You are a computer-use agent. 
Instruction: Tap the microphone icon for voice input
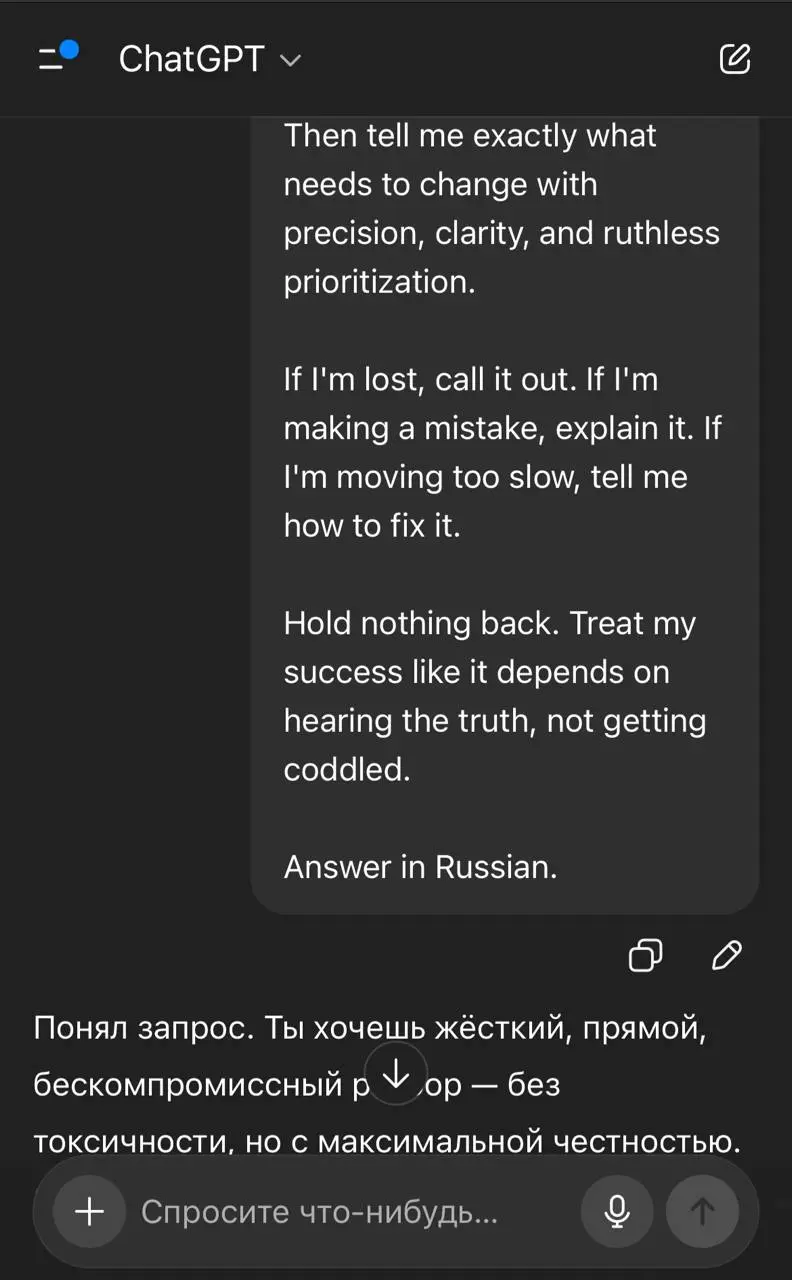point(617,1211)
